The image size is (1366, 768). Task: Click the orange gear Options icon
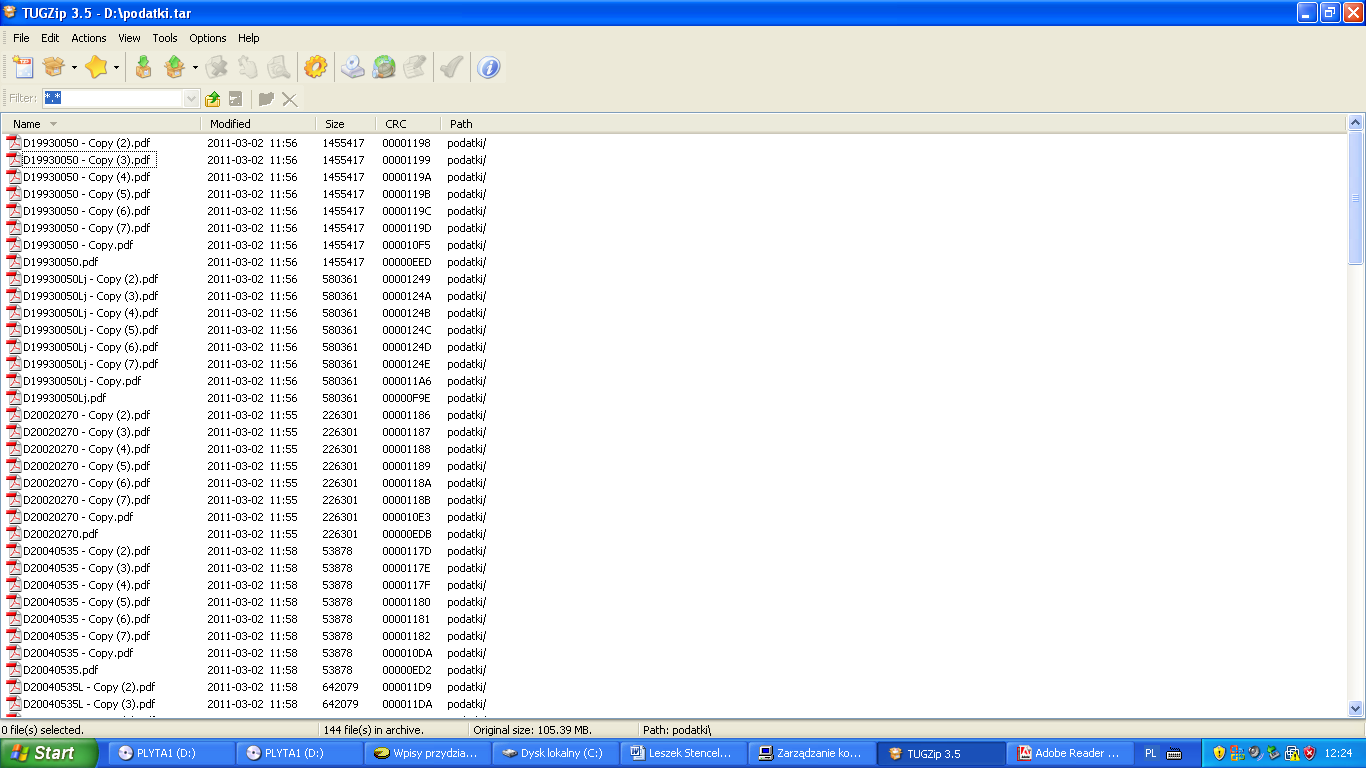[315, 67]
